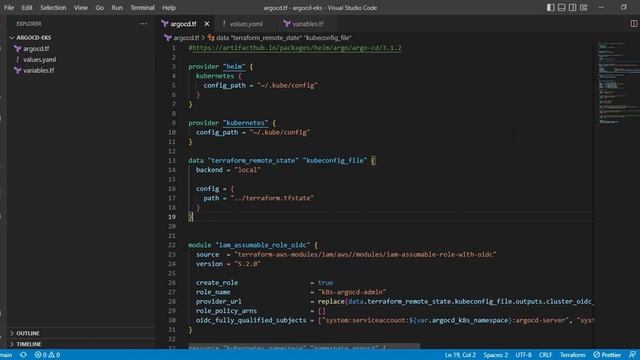Open Explorer more actions ellipsis
This screenshot has height=360, width=640.
pyautogui.click(x=144, y=24)
